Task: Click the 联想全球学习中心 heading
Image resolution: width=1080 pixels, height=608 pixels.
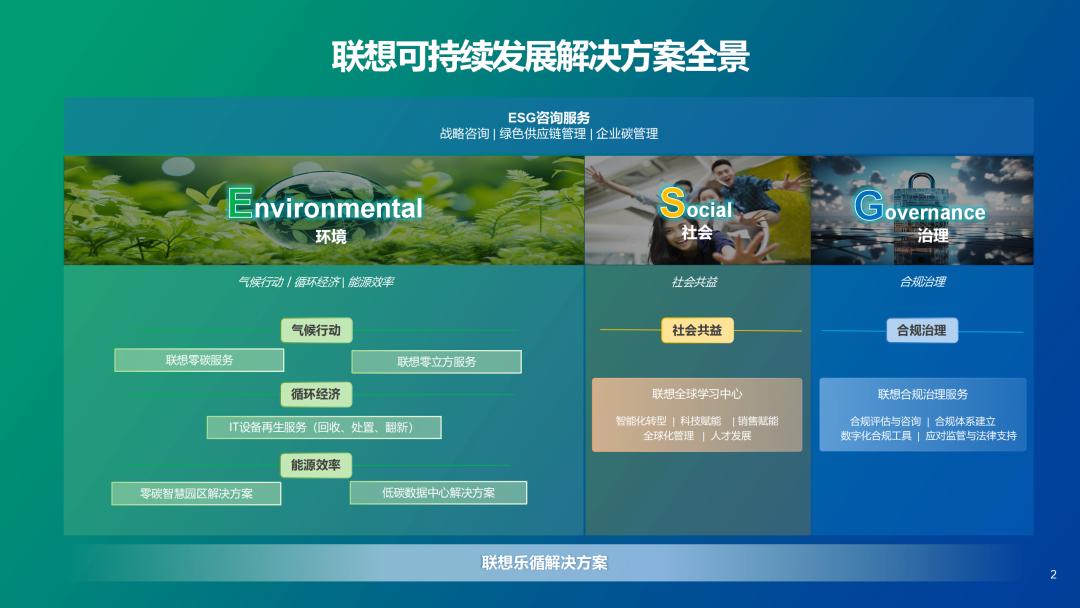Action: pos(697,394)
